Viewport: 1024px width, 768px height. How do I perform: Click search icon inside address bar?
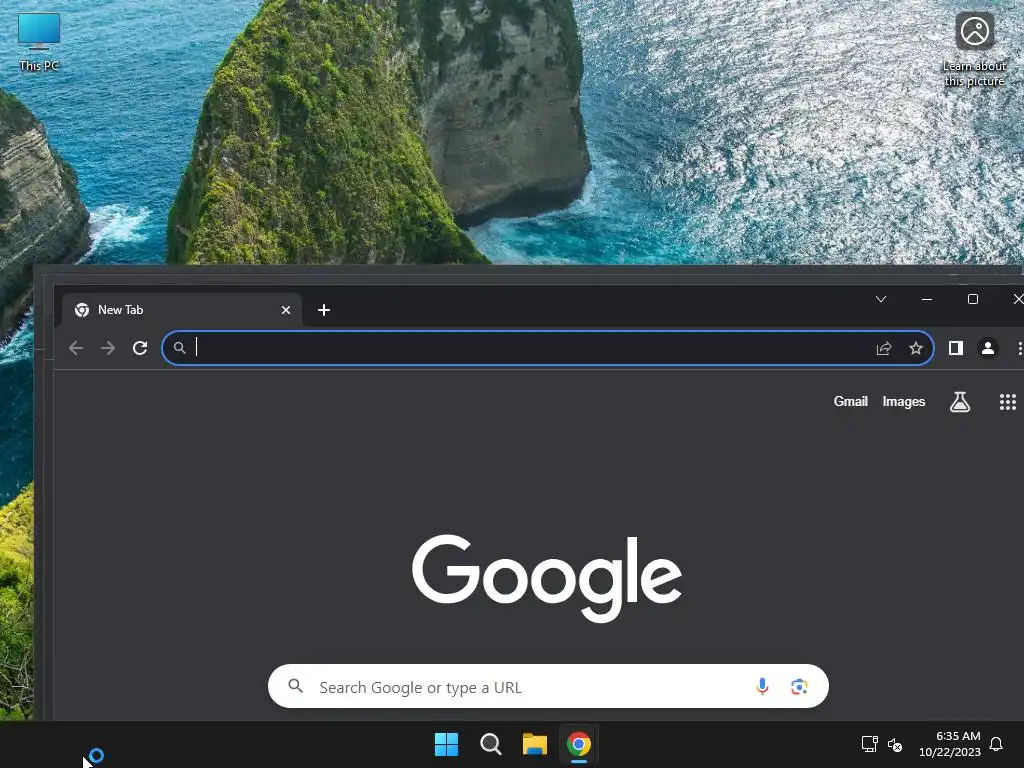click(x=180, y=348)
